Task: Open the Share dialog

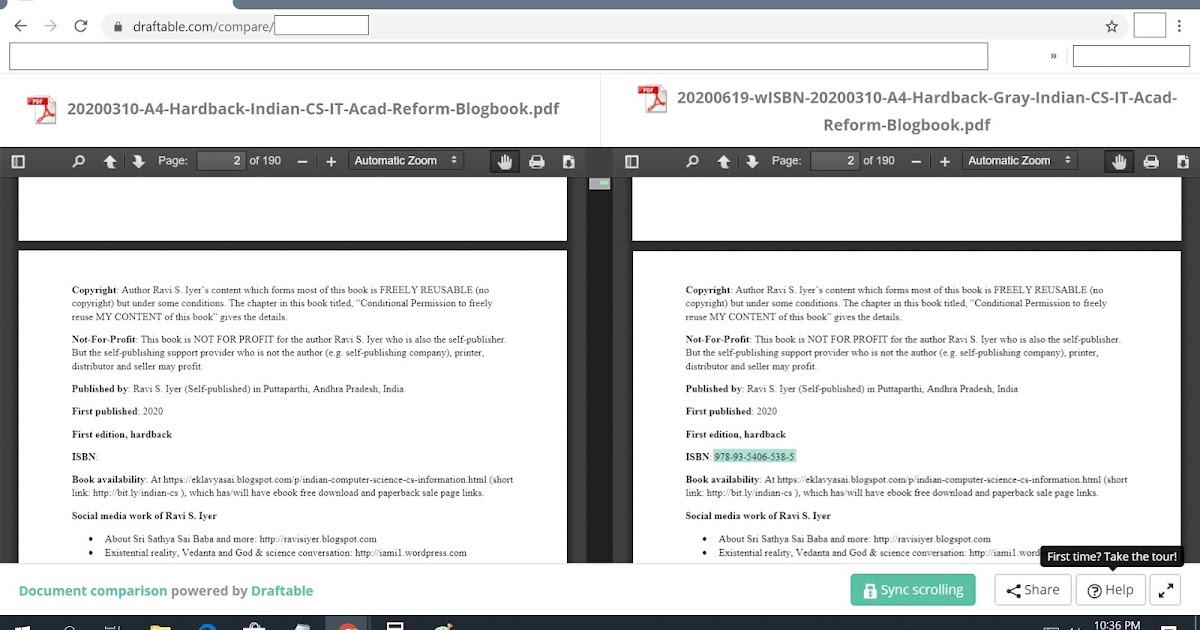Action: point(1032,589)
